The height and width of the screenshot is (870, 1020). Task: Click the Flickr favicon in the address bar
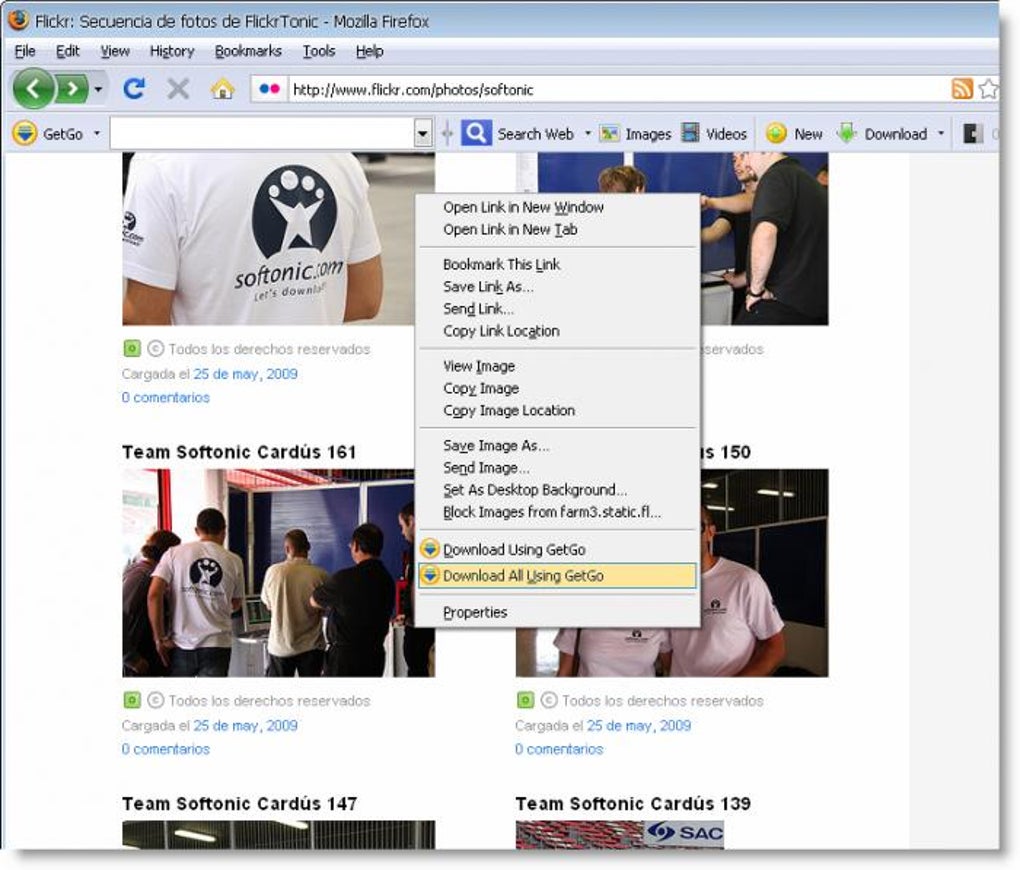(x=269, y=89)
